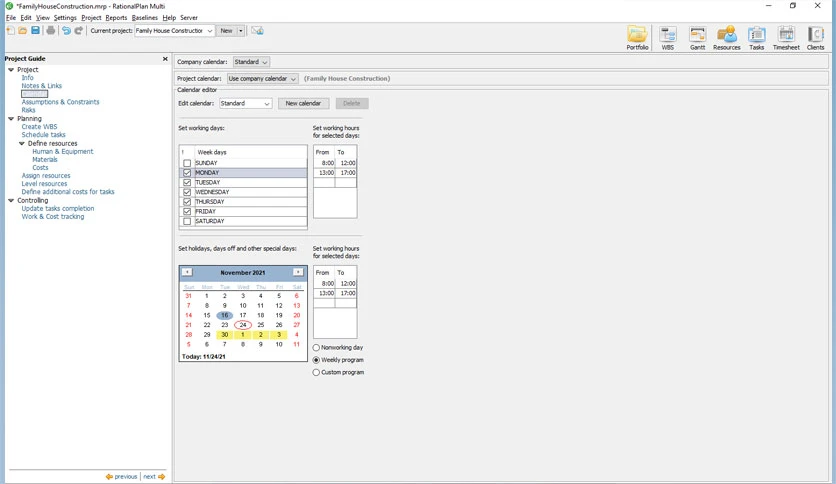Open Company calendar dropdown
836x484 pixels.
tap(251, 62)
